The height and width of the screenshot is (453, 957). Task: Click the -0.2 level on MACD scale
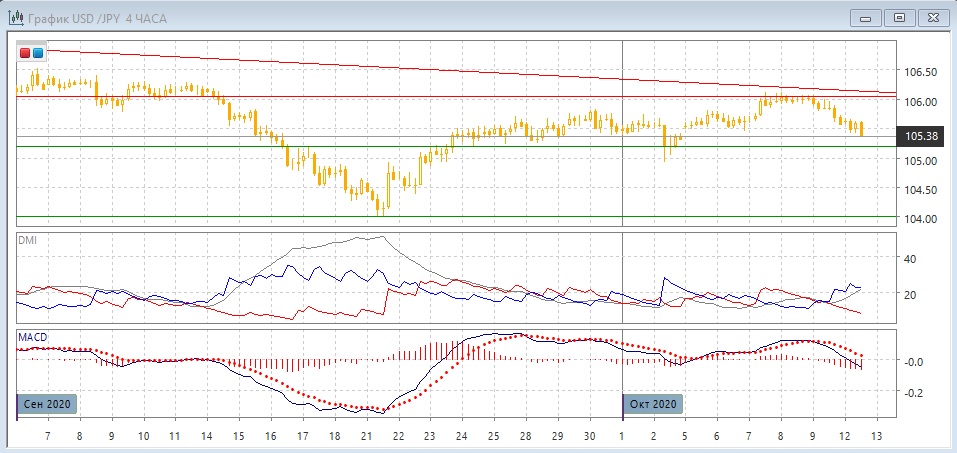click(912, 393)
